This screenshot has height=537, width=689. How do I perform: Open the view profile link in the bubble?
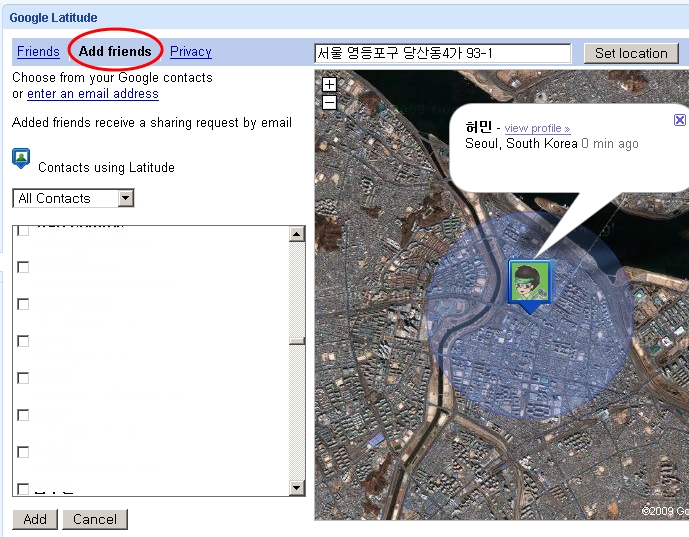click(537, 128)
